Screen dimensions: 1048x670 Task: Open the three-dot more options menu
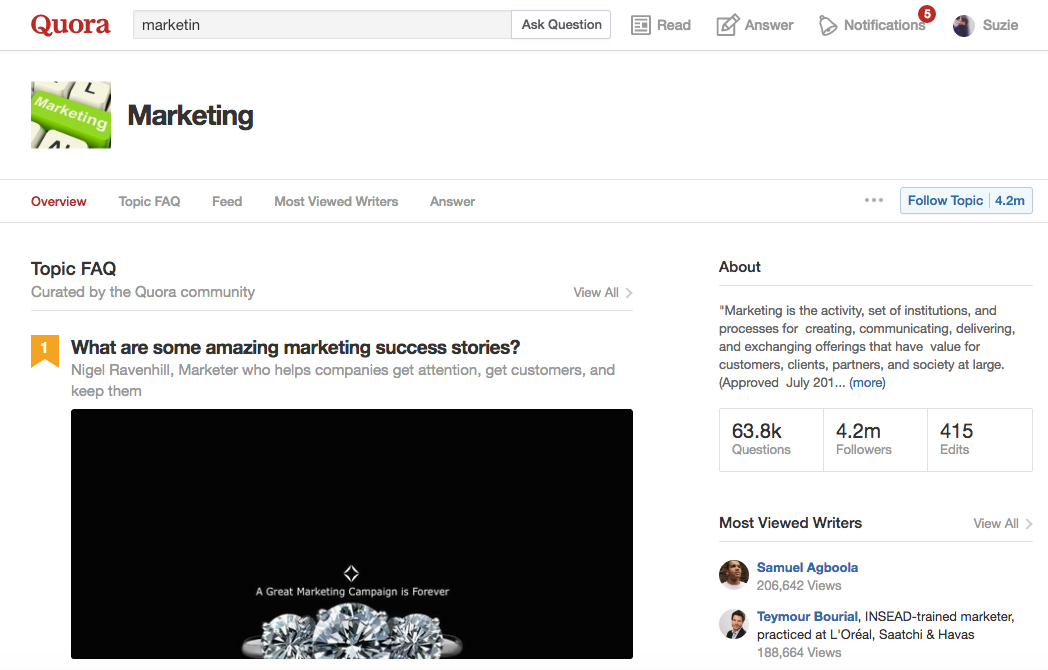(x=874, y=201)
